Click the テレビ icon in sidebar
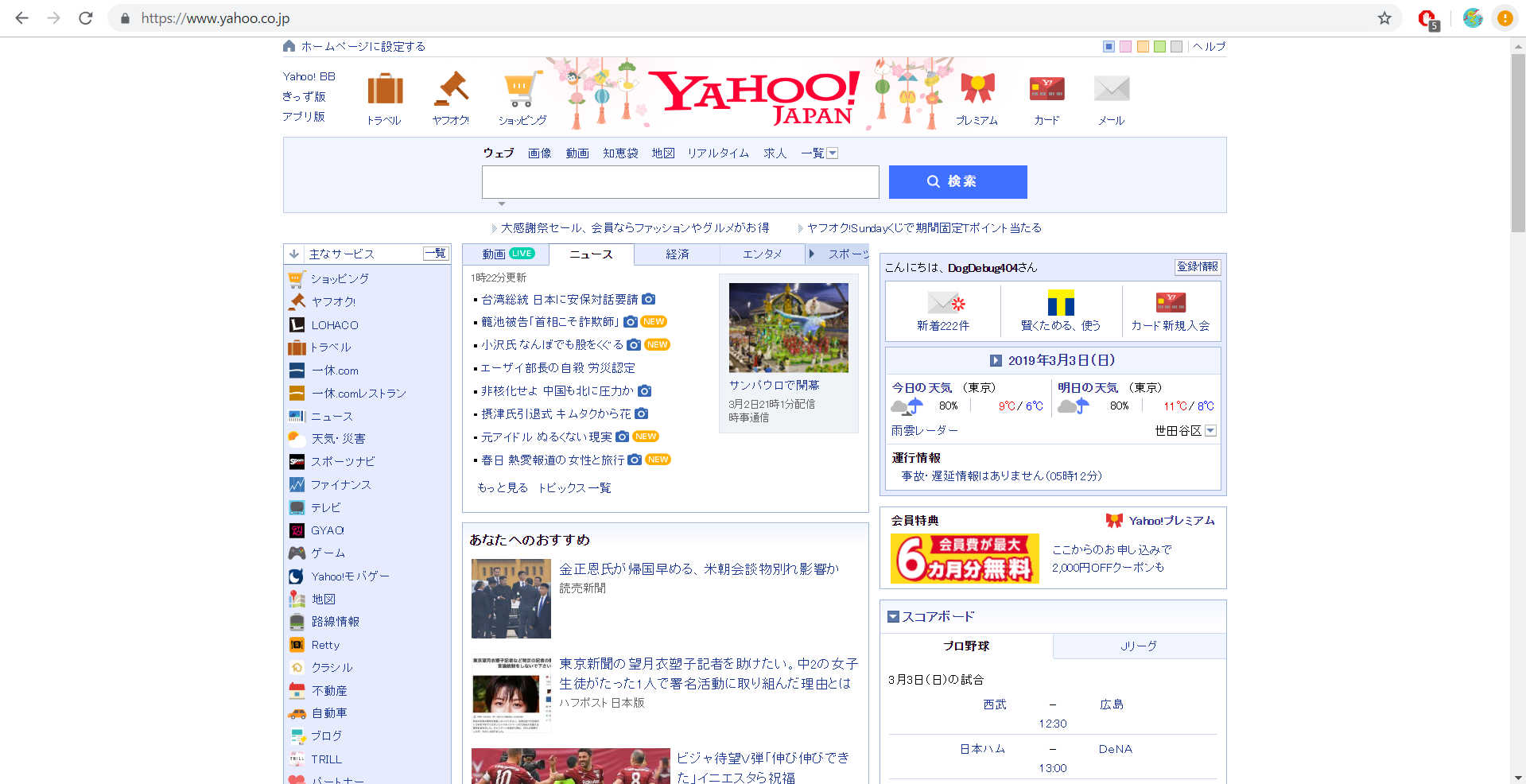1526x784 pixels. tap(297, 507)
